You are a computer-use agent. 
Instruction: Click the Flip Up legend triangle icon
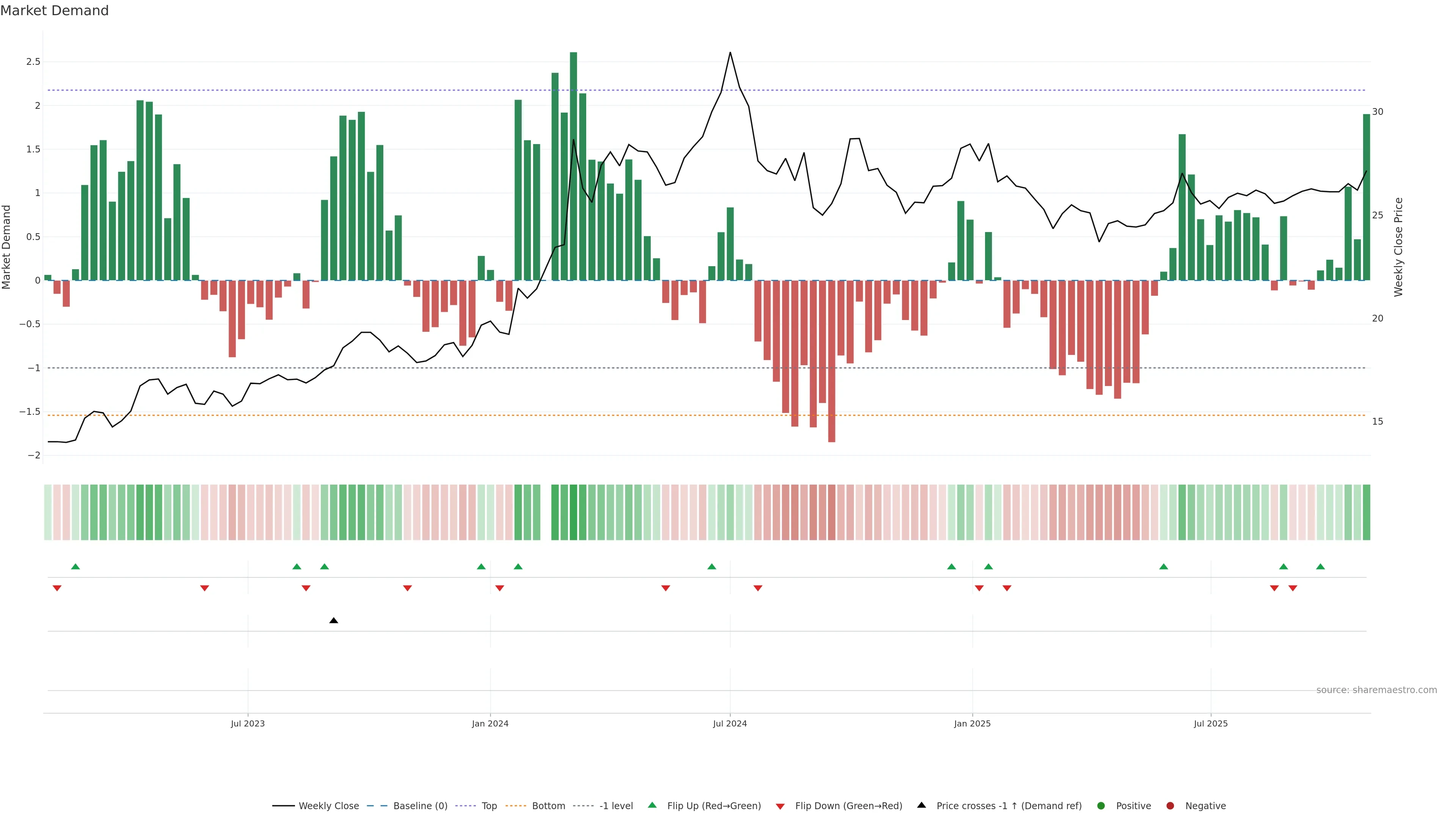pos(652,805)
